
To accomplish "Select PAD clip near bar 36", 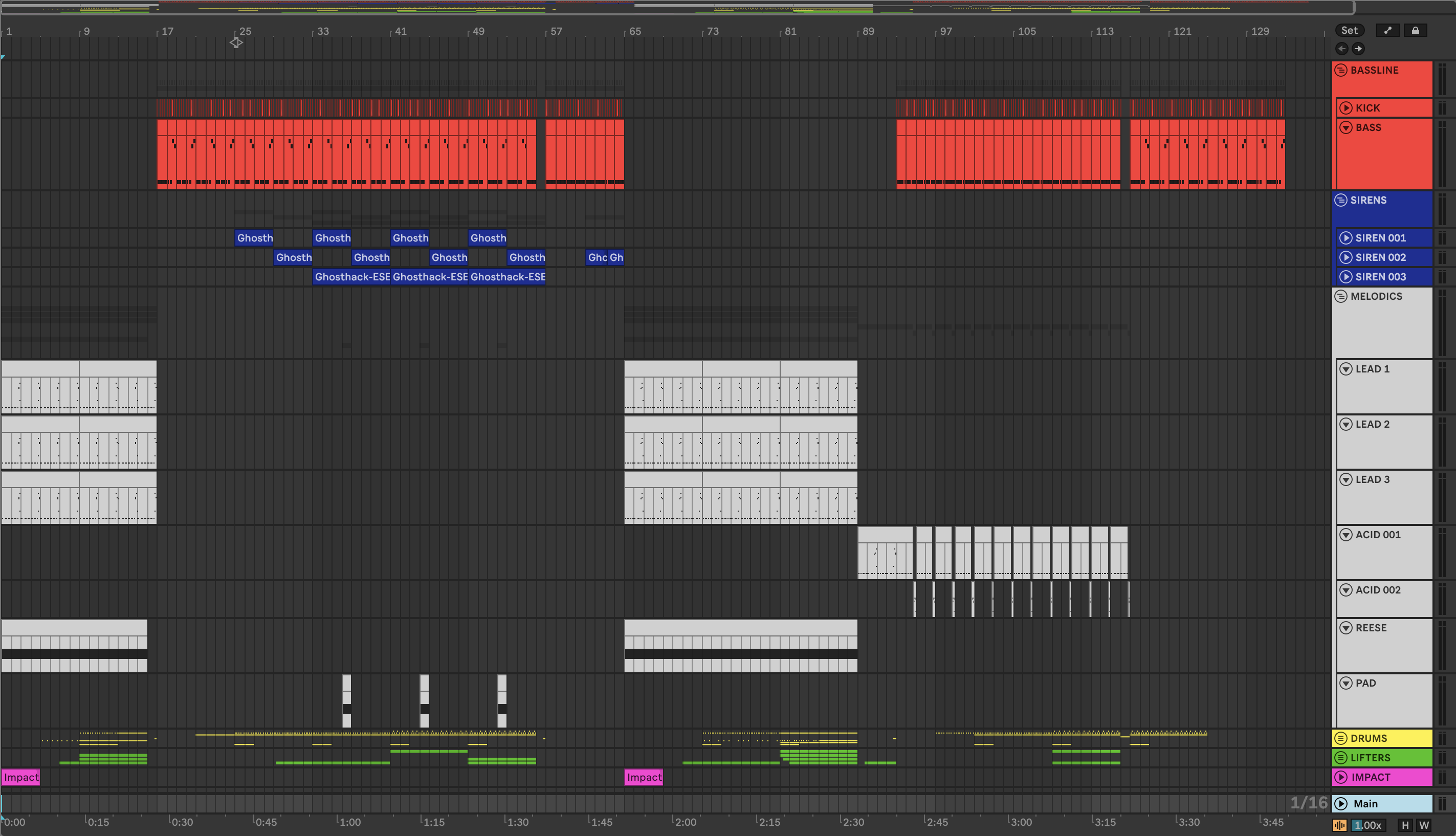I will coord(346,701).
